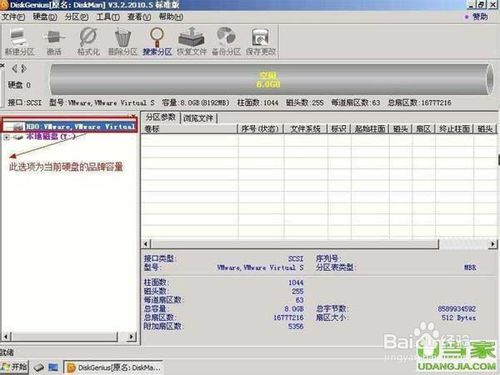Open the 工具(T) menu
The height and width of the screenshot is (375, 500).
coord(108,17)
